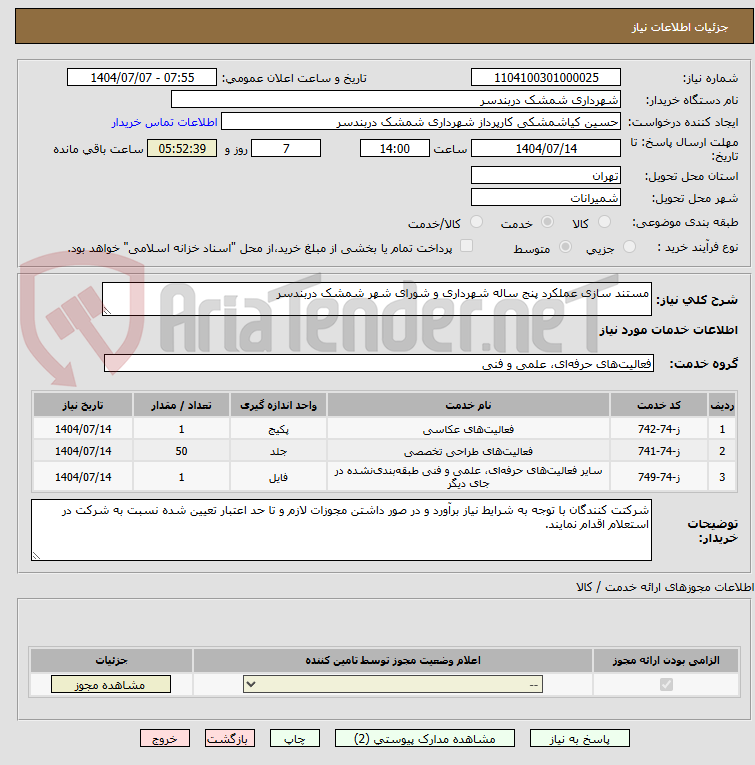Open اطلاعات تماس خریدار link

pos(164,122)
